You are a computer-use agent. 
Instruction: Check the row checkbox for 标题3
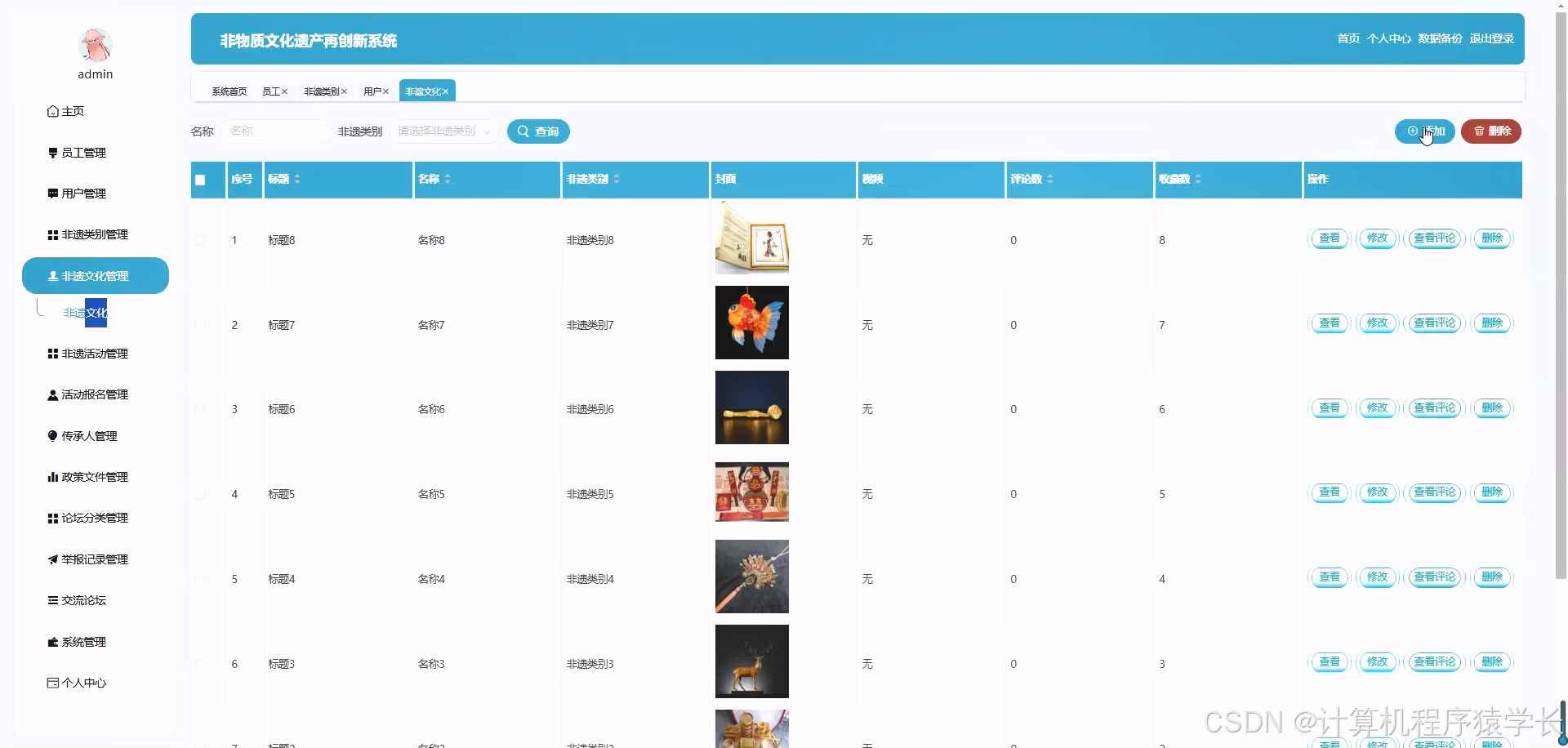pos(200,664)
